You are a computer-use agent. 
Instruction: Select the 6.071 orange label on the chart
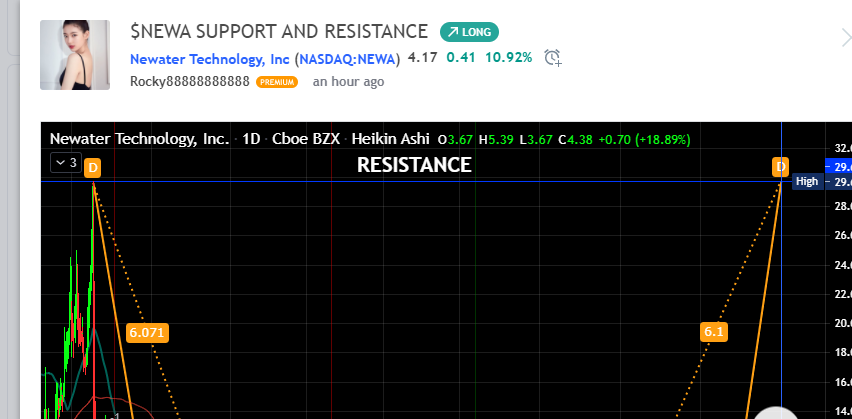pos(147,333)
